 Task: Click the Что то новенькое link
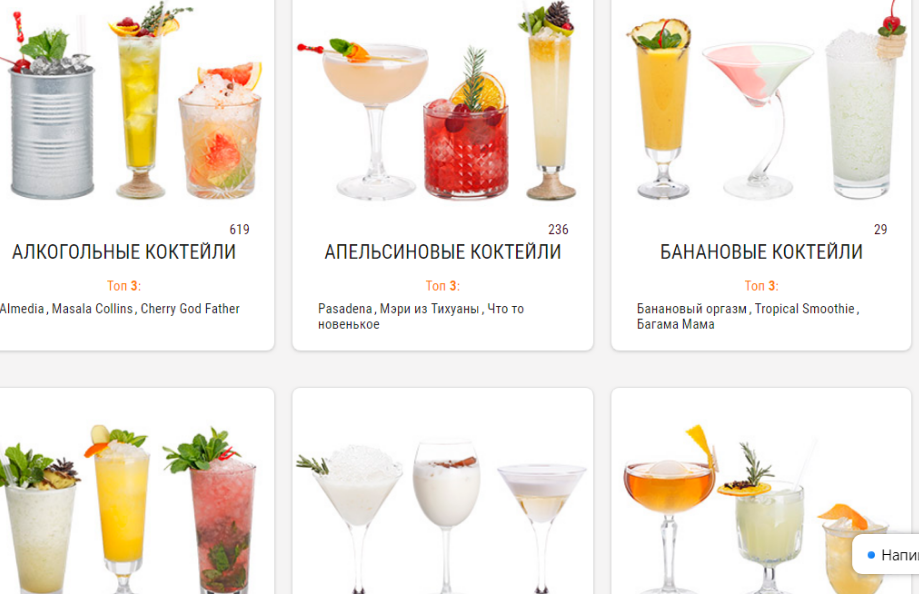pyautogui.click(x=421, y=316)
